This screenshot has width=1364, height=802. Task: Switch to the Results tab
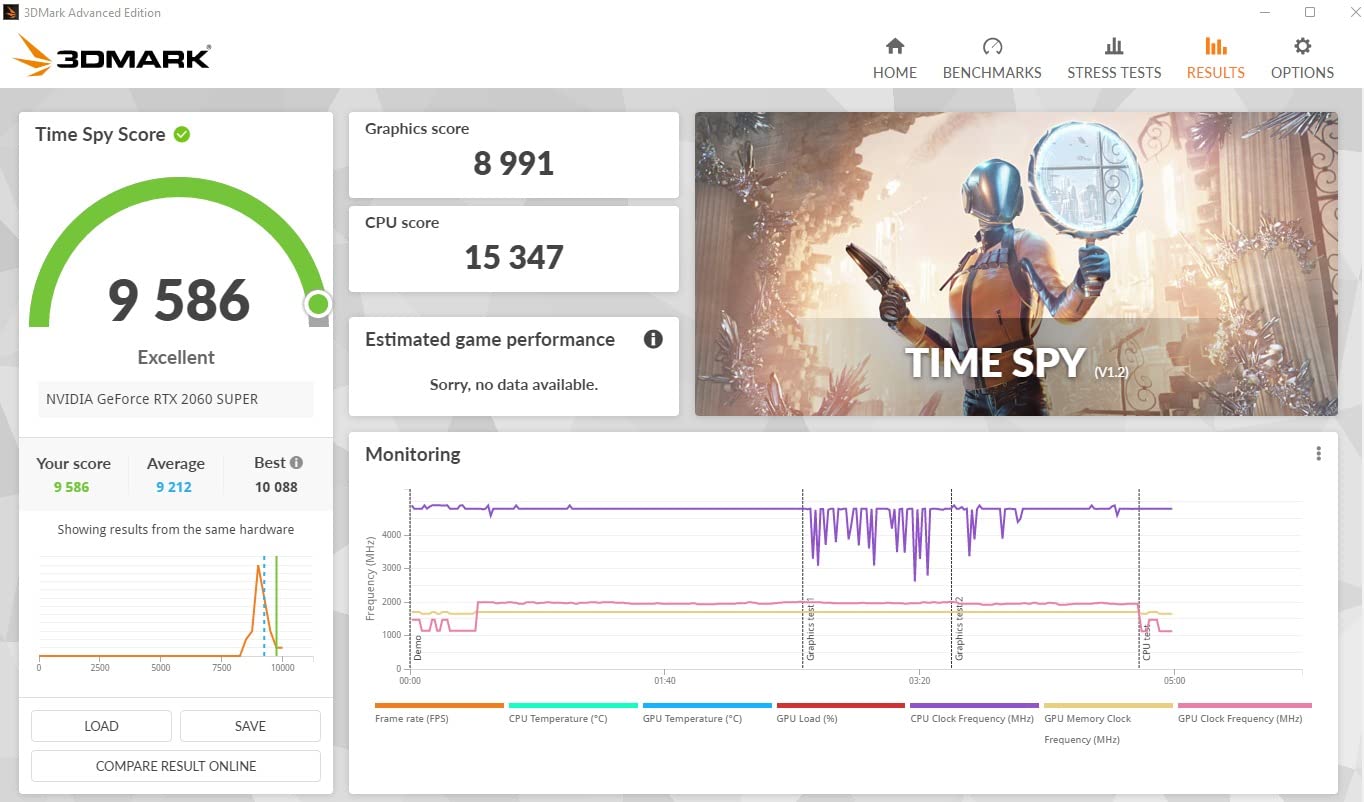click(x=1215, y=58)
